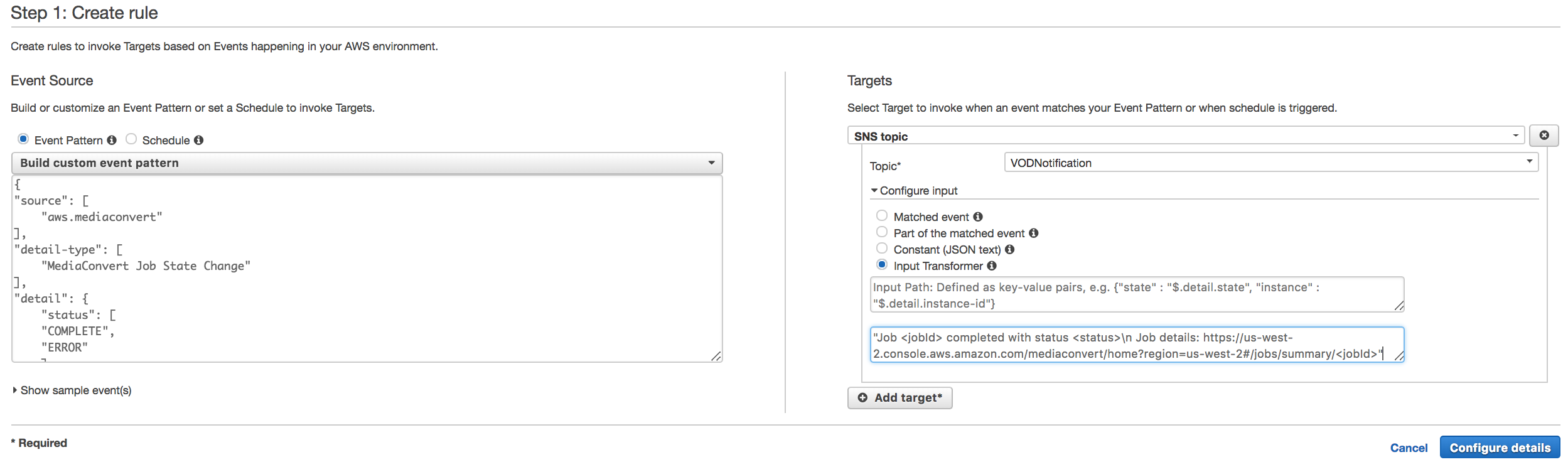Click into the Input Path text field
The width and height of the screenshot is (1568, 462).
pyautogui.click(x=1137, y=294)
